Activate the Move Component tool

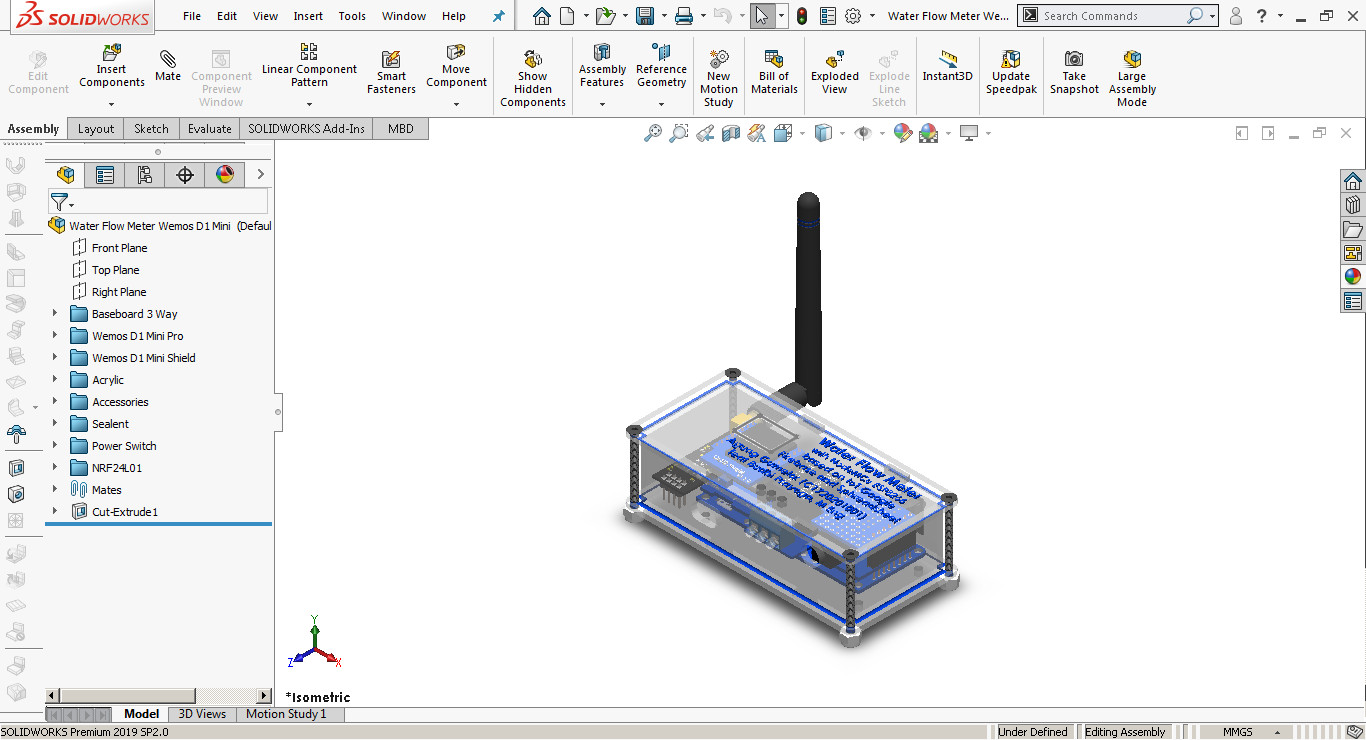click(x=456, y=64)
